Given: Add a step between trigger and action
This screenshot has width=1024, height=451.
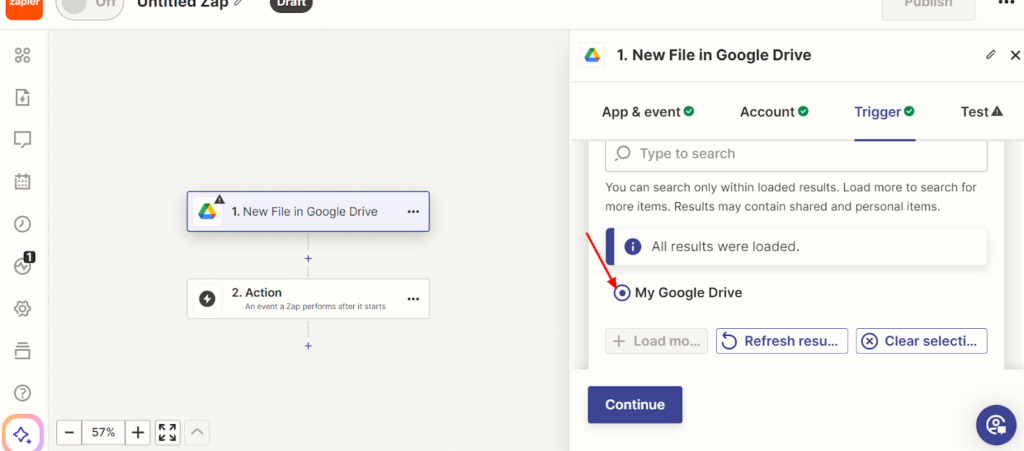Looking at the screenshot, I should click(308, 258).
